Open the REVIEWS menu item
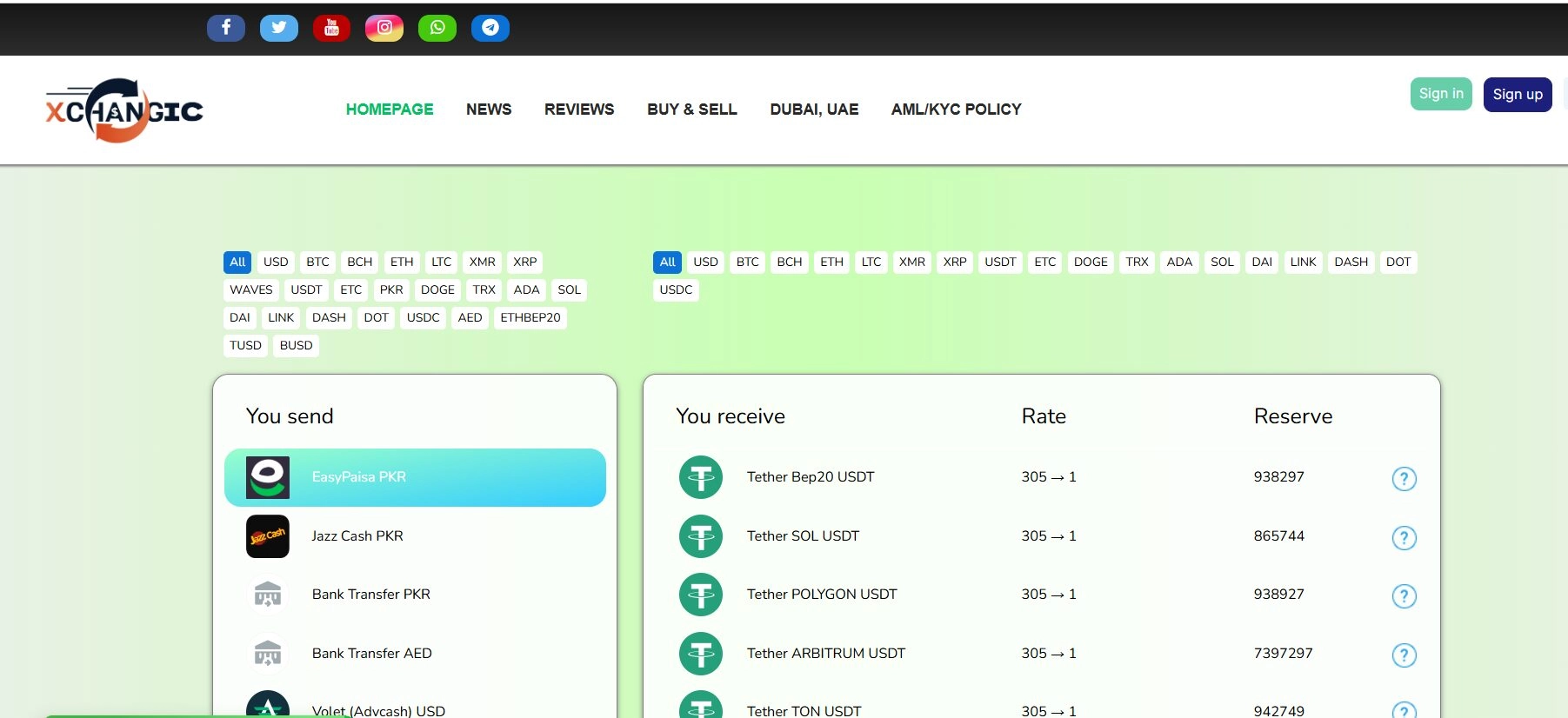This screenshot has width=1568, height=718. pyautogui.click(x=579, y=110)
